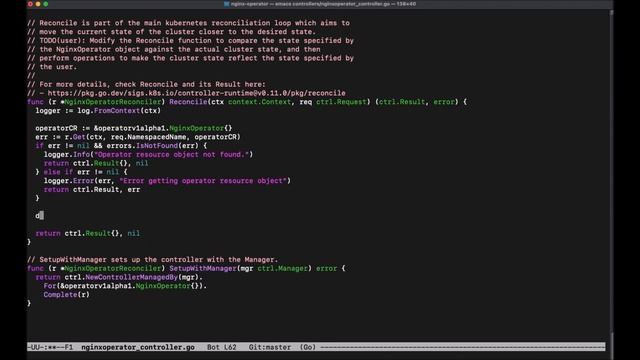Click the 'Bot L62' position indicator
The width and height of the screenshot is (640, 360).
point(222,347)
